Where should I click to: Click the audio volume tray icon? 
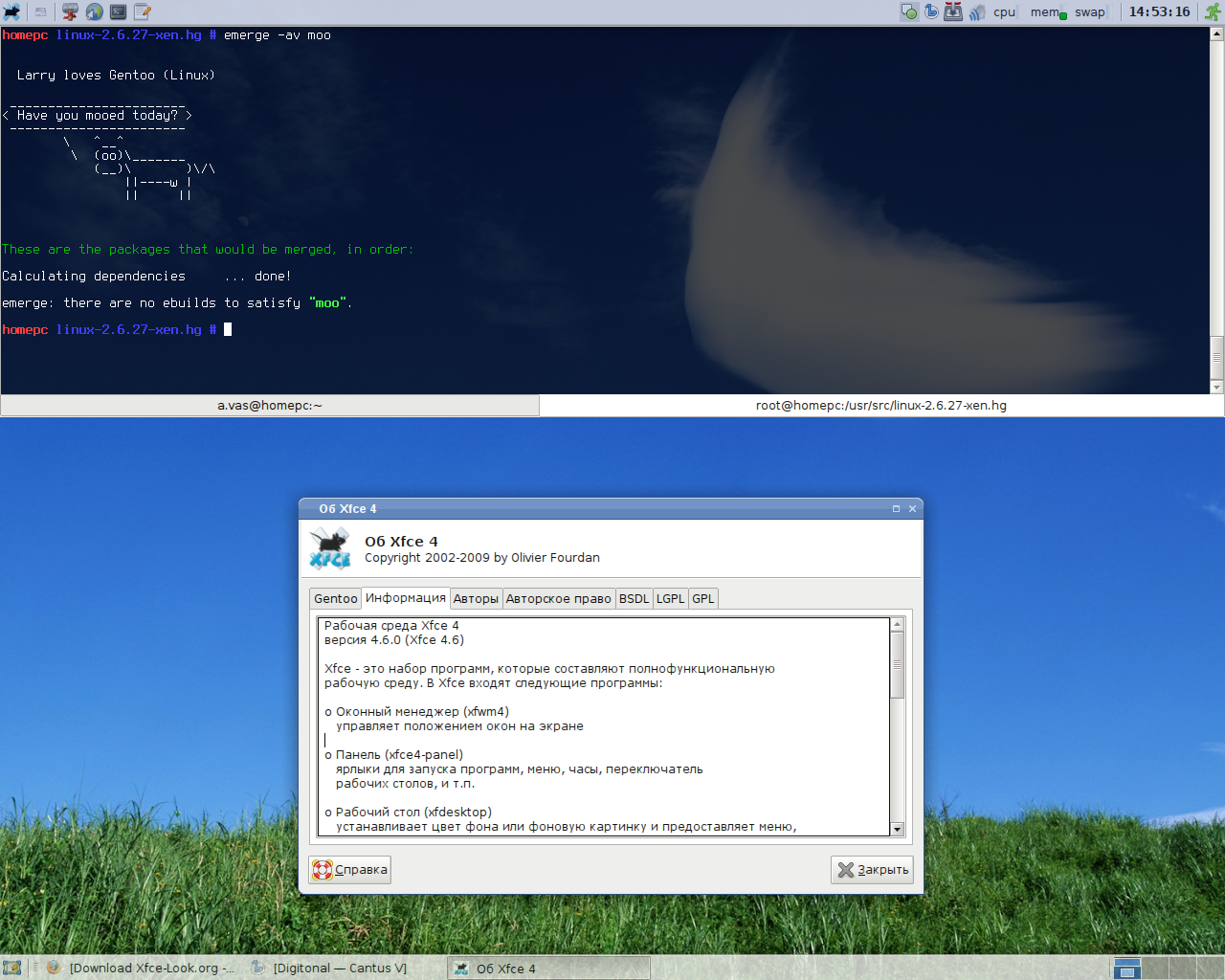pyautogui.click(x=976, y=11)
